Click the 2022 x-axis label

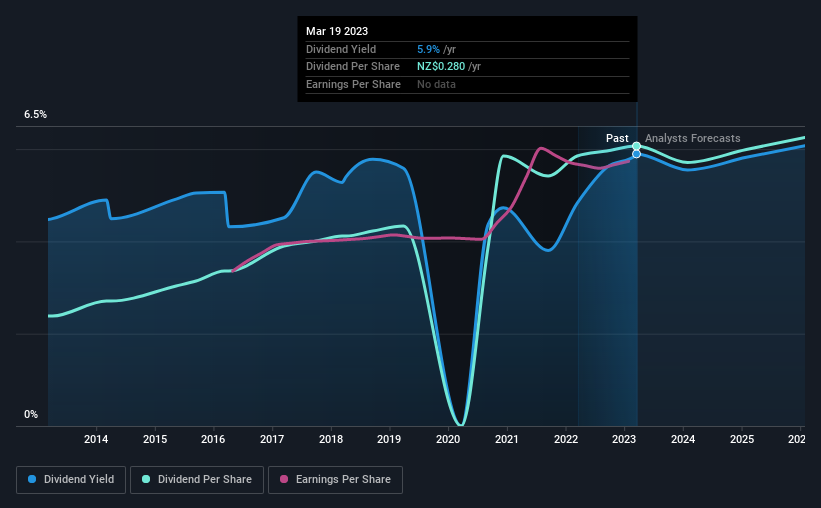(x=566, y=439)
